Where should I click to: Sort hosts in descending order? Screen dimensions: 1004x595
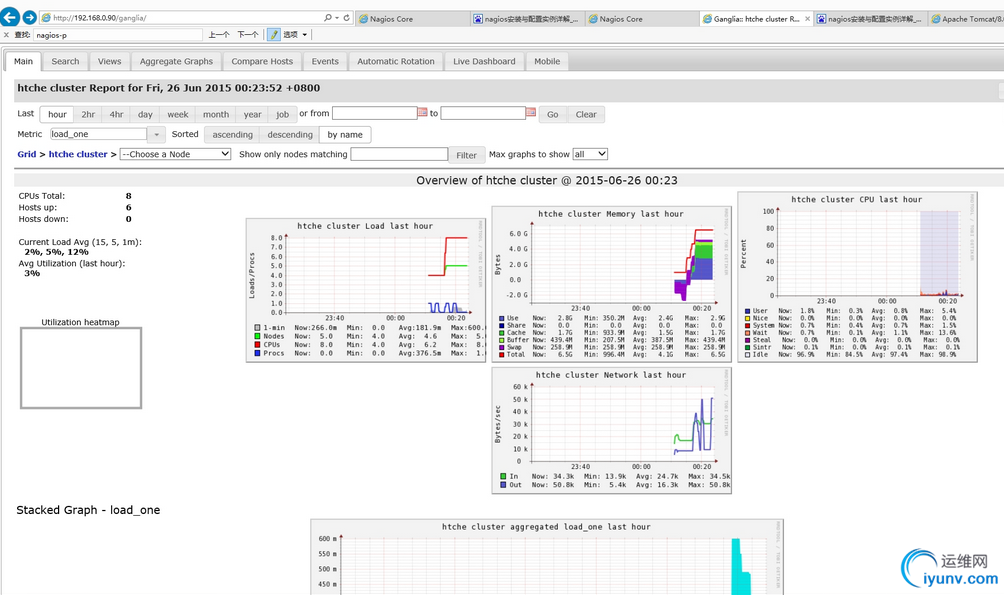pyautogui.click(x=290, y=134)
